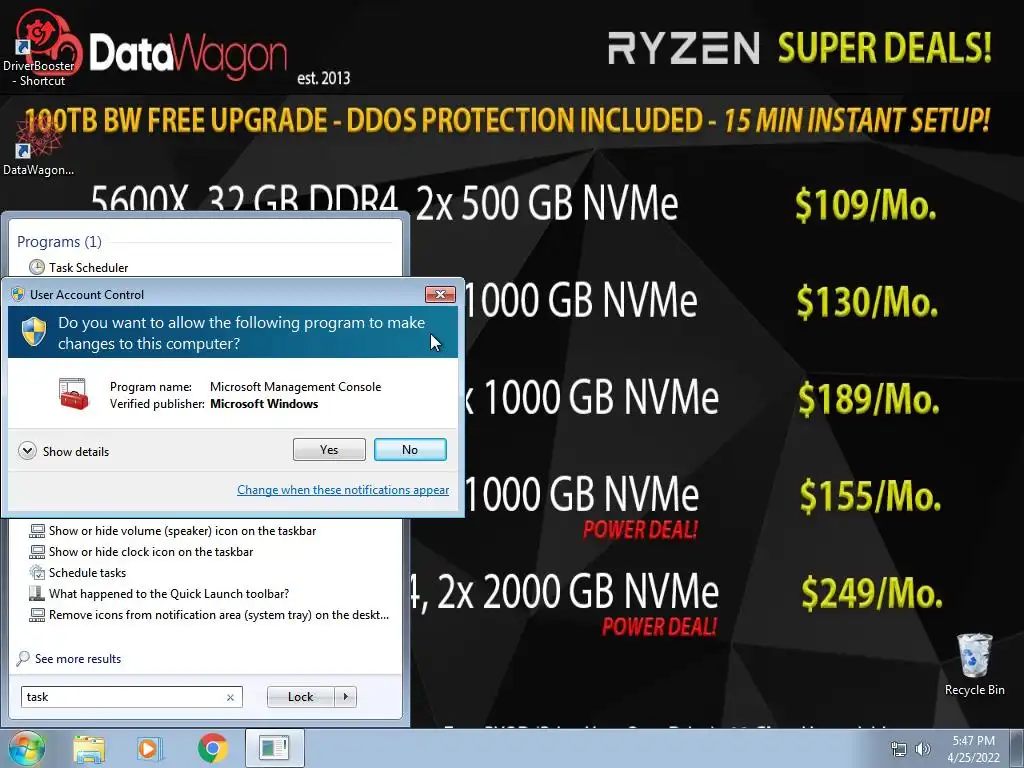Screen dimensions: 1024x768
Task: Click the icon next to the Quick Launch toolbar result
Action: (x=37, y=594)
